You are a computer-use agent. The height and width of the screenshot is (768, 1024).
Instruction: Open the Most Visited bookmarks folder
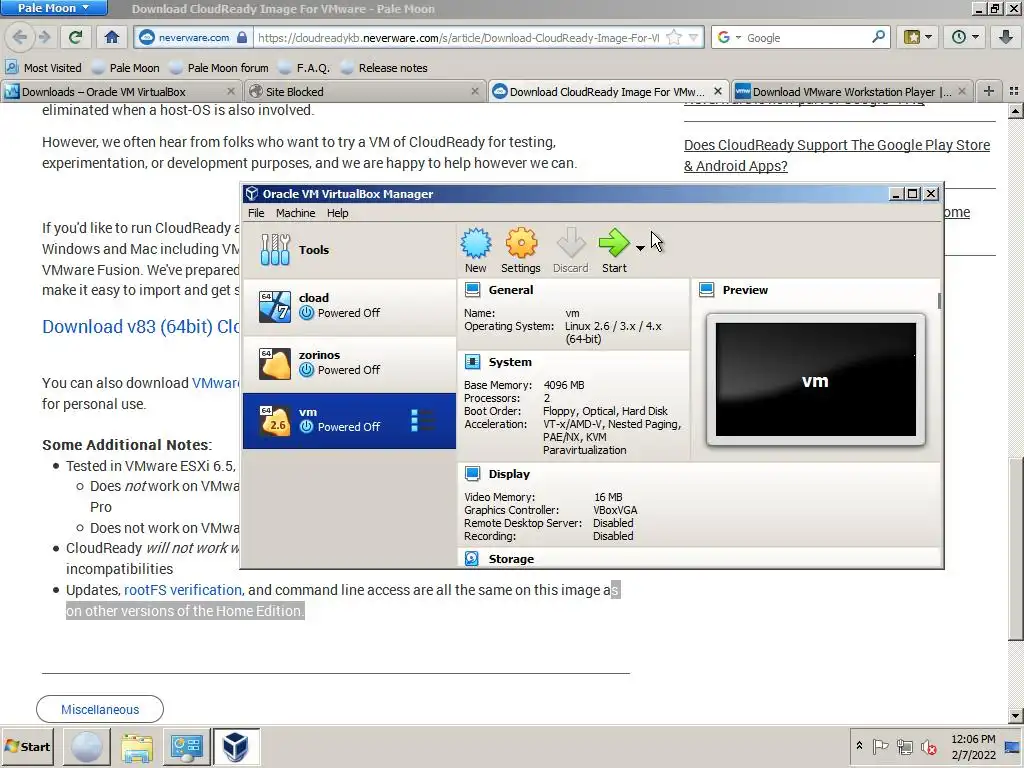pos(43,68)
